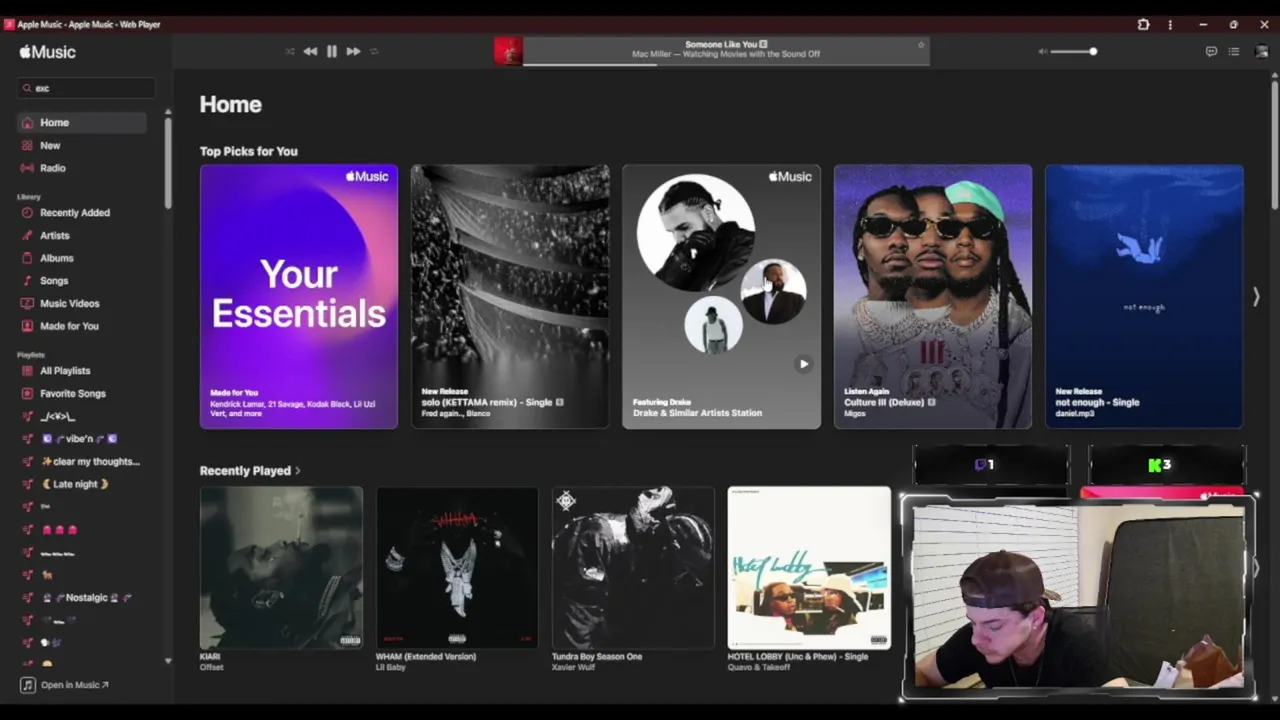Show more Top Picks with right chevron
1280x720 pixels.
1256,297
